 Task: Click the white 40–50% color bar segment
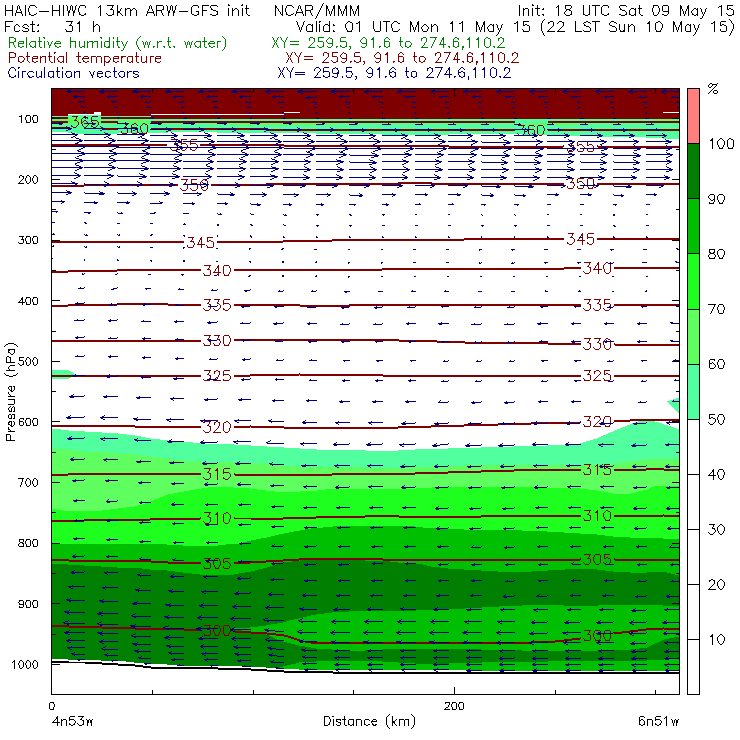click(x=693, y=447)
